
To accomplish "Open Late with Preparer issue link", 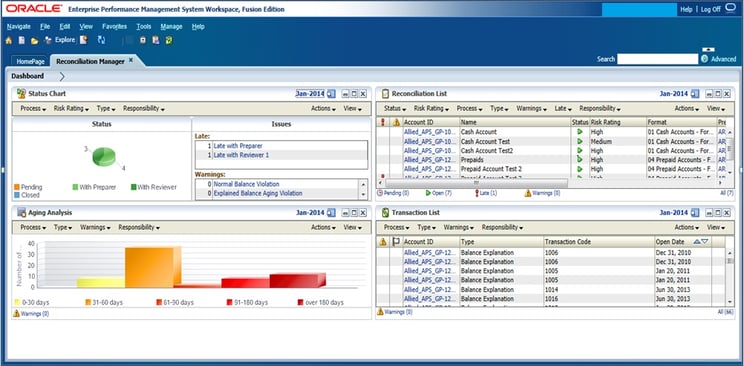I will tap(238, 146).
